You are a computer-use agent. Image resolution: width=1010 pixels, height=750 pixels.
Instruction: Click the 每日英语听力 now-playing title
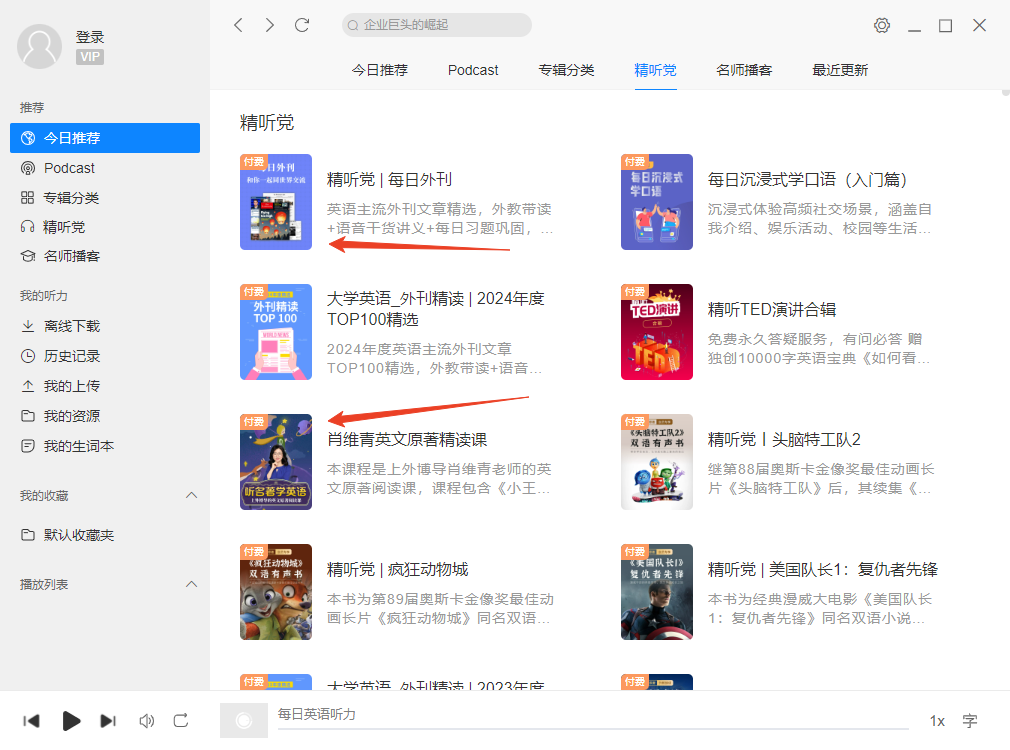(x=316, y=714)
